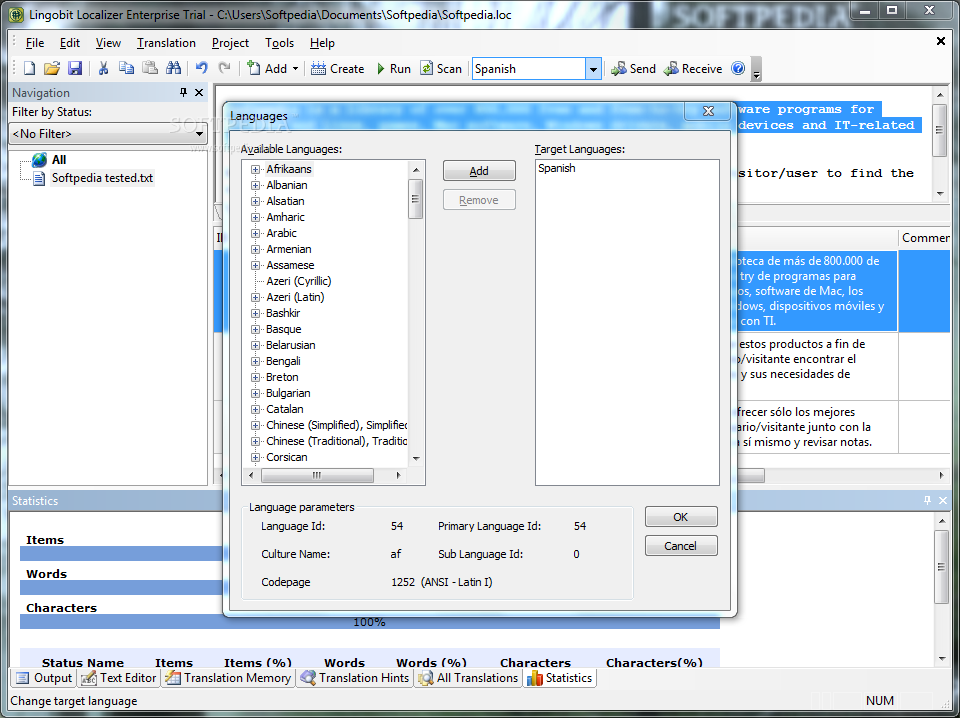This screenshot has width=960, height=718.
Task: Switch to the Statistics tab
Action: (560, 678)
